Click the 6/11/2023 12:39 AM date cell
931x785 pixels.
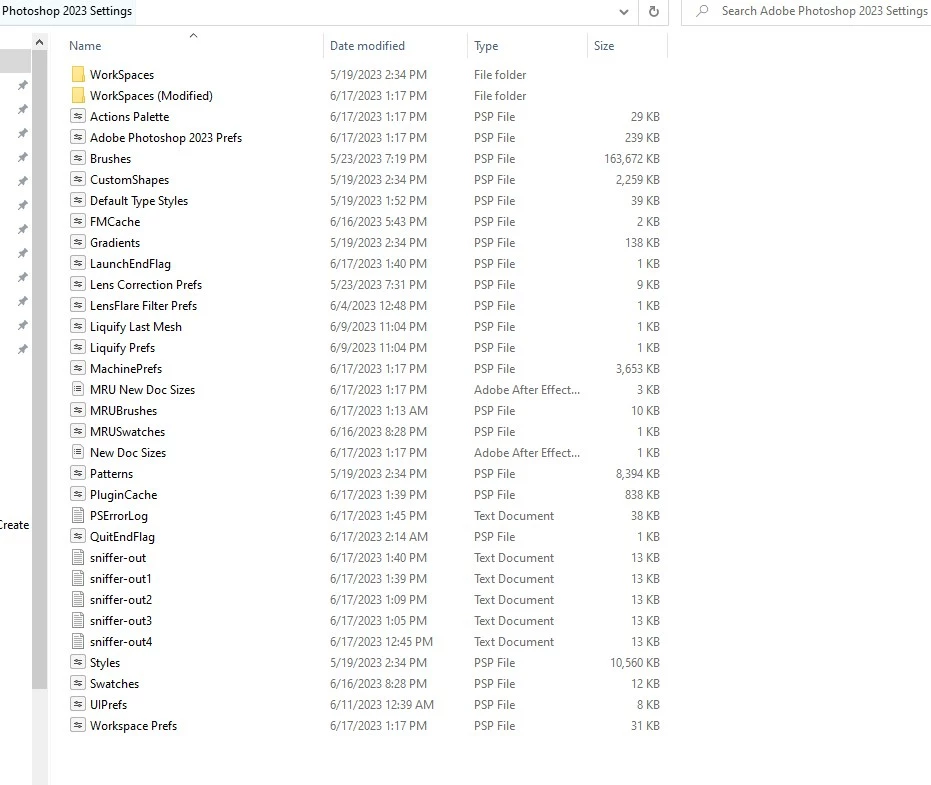coord(382,704)
